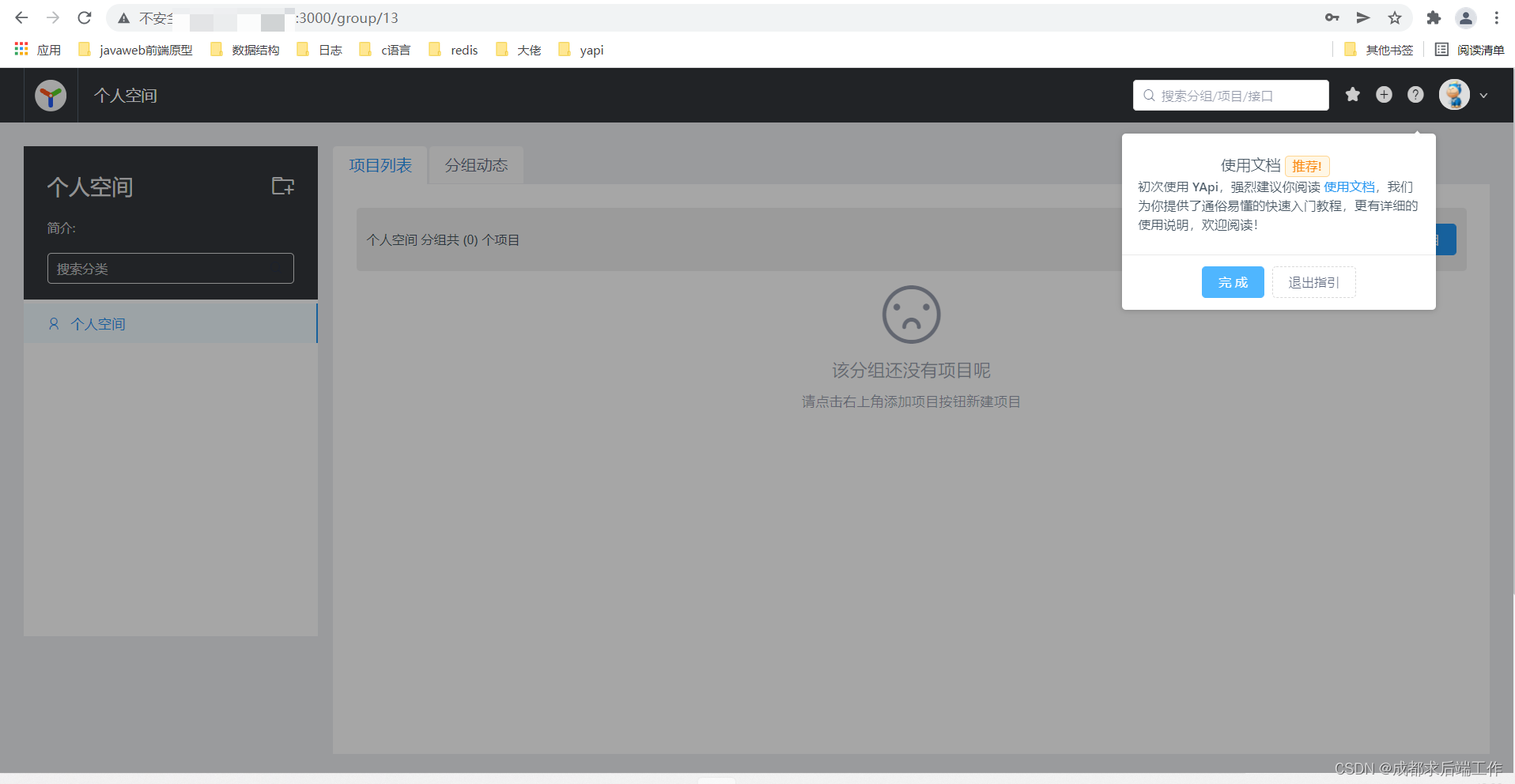This screenshot has width=1515, height=784.
Task: Click the 完成 button in the guide popup
Action: tap(1232, 282)
